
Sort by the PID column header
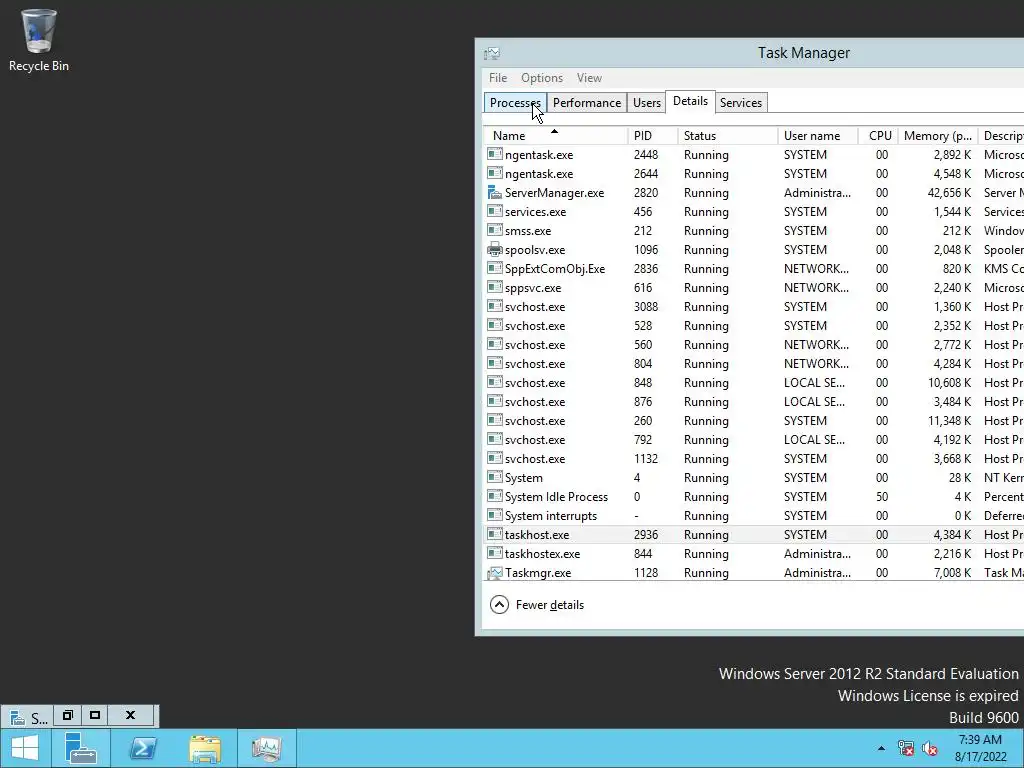(x=651, y=136)
